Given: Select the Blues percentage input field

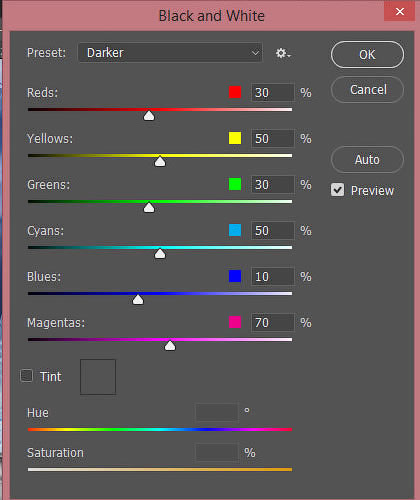Looking at the screenshot, I should tap(273, 276).
